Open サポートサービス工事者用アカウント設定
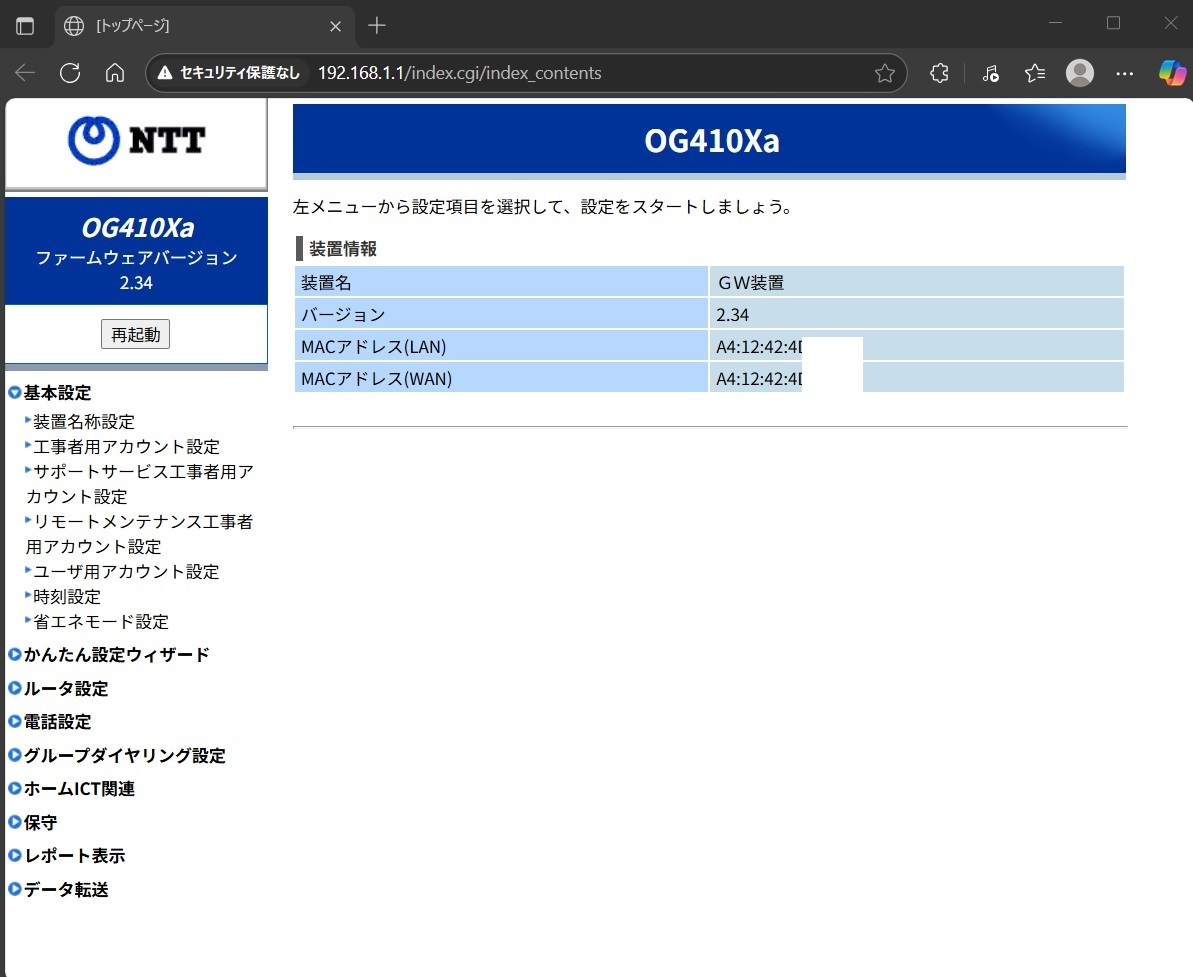 [140, 484]
